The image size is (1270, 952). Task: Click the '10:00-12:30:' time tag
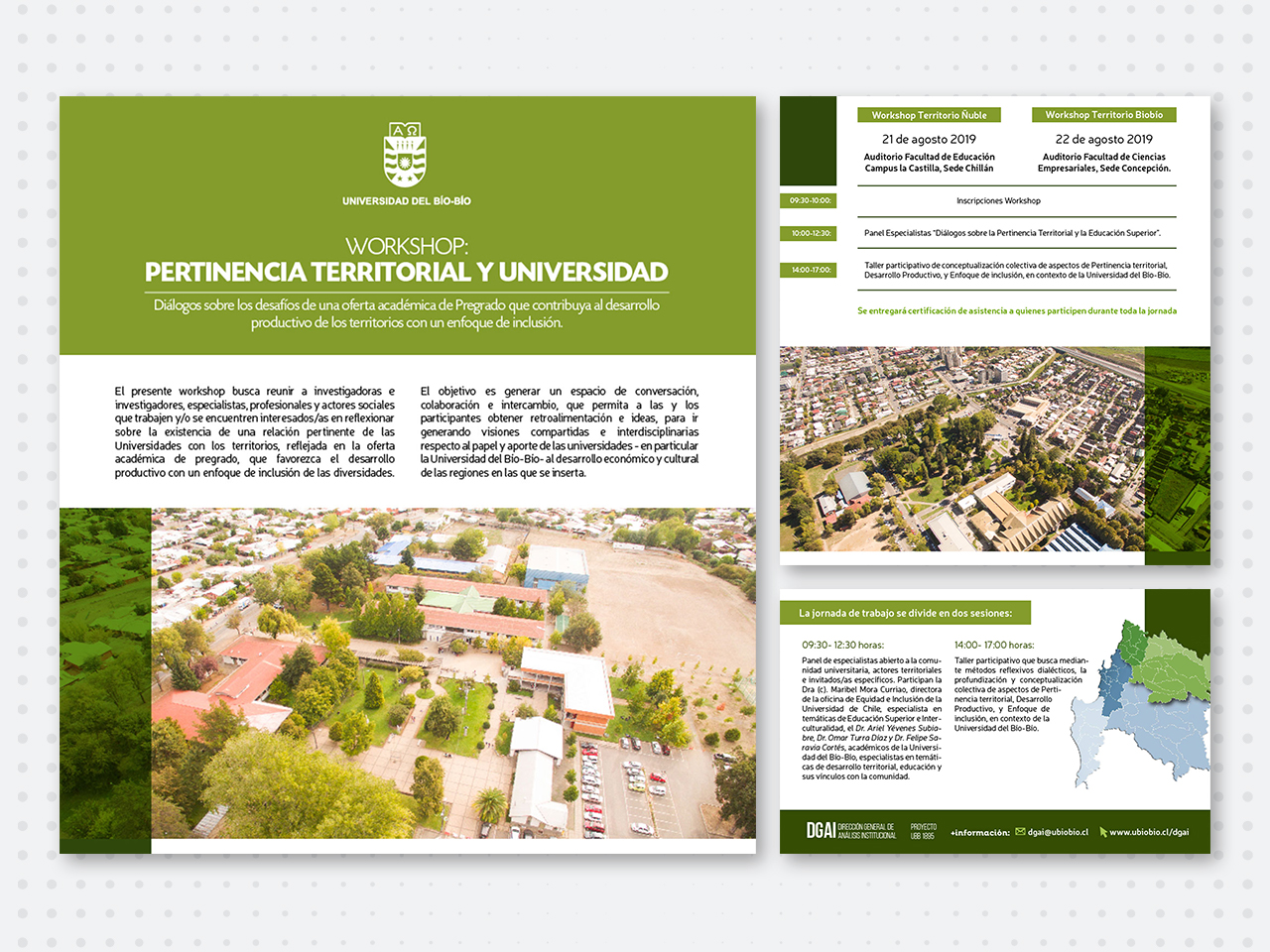(x=810, y=233)
